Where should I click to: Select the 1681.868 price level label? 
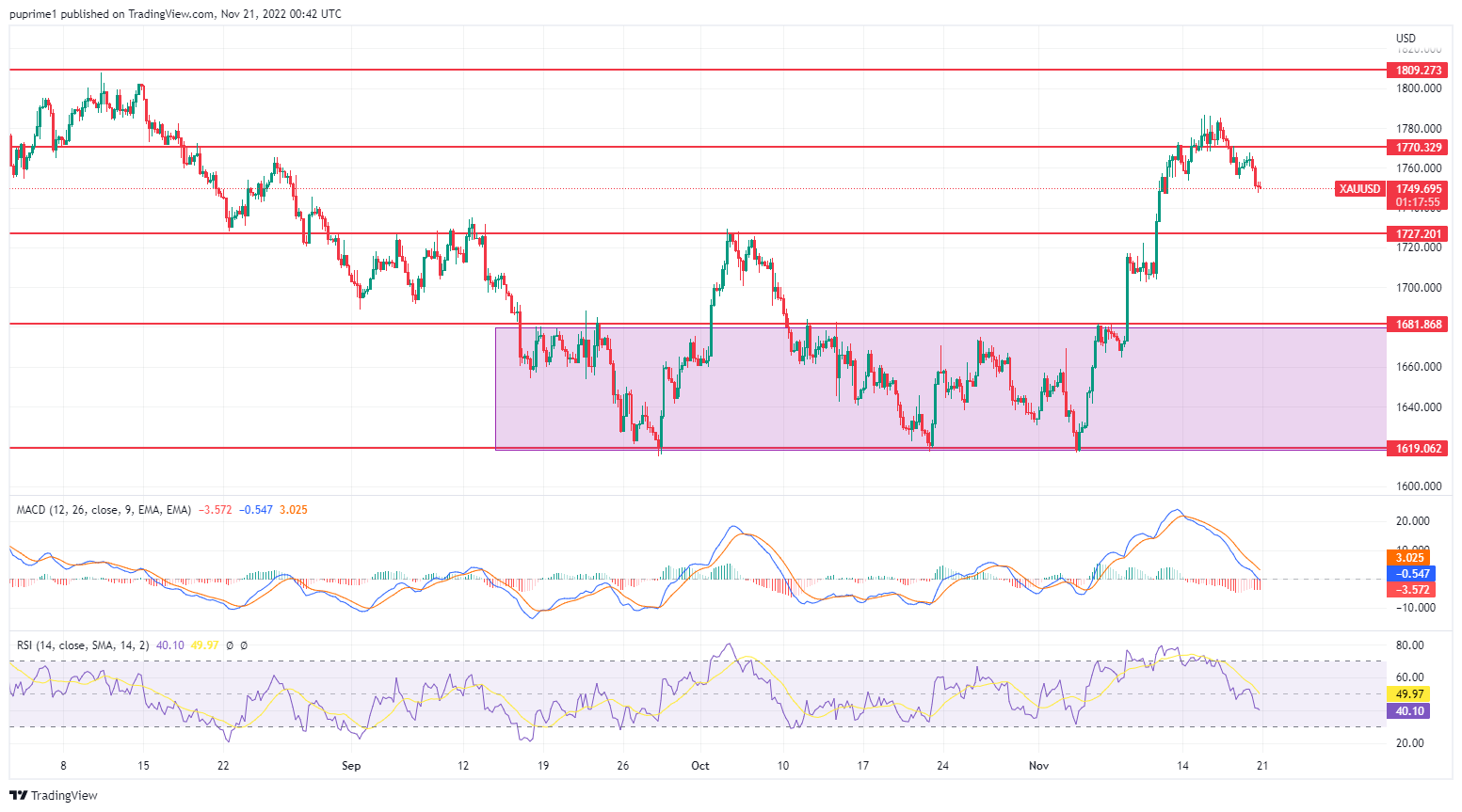(1418, 325)
